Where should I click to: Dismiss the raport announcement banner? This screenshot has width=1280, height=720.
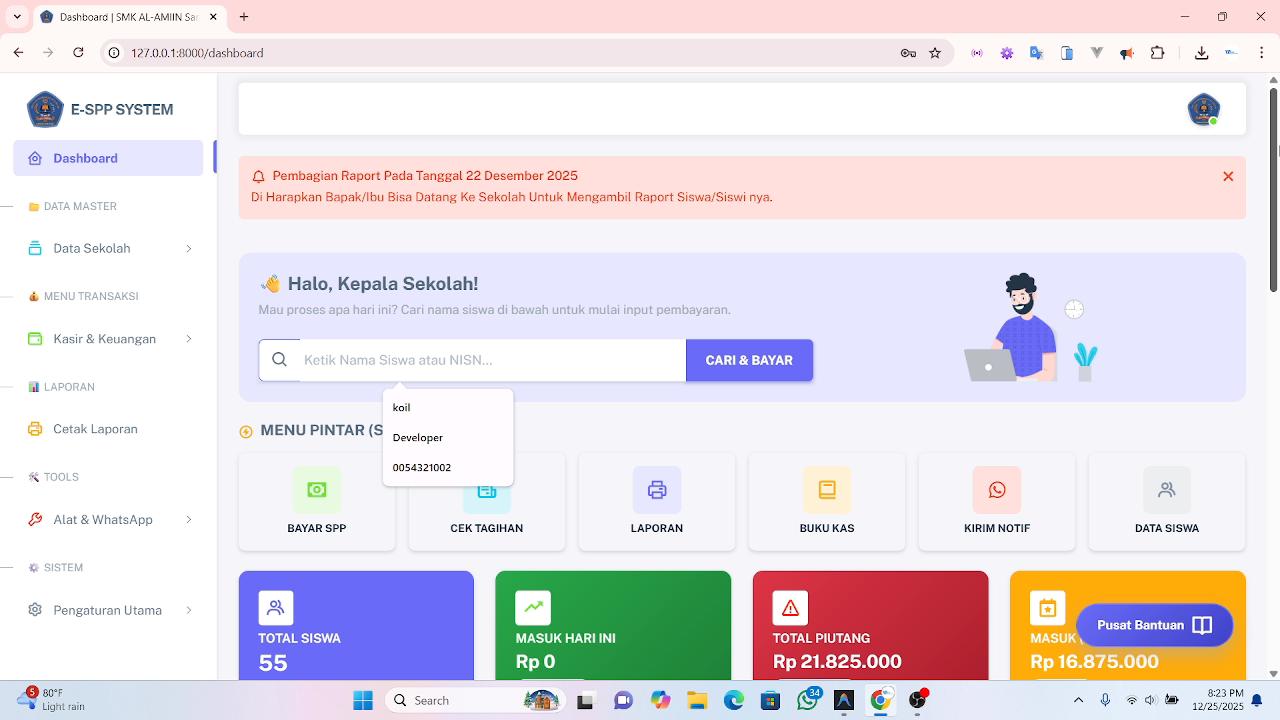click(x=1228, y=176)
